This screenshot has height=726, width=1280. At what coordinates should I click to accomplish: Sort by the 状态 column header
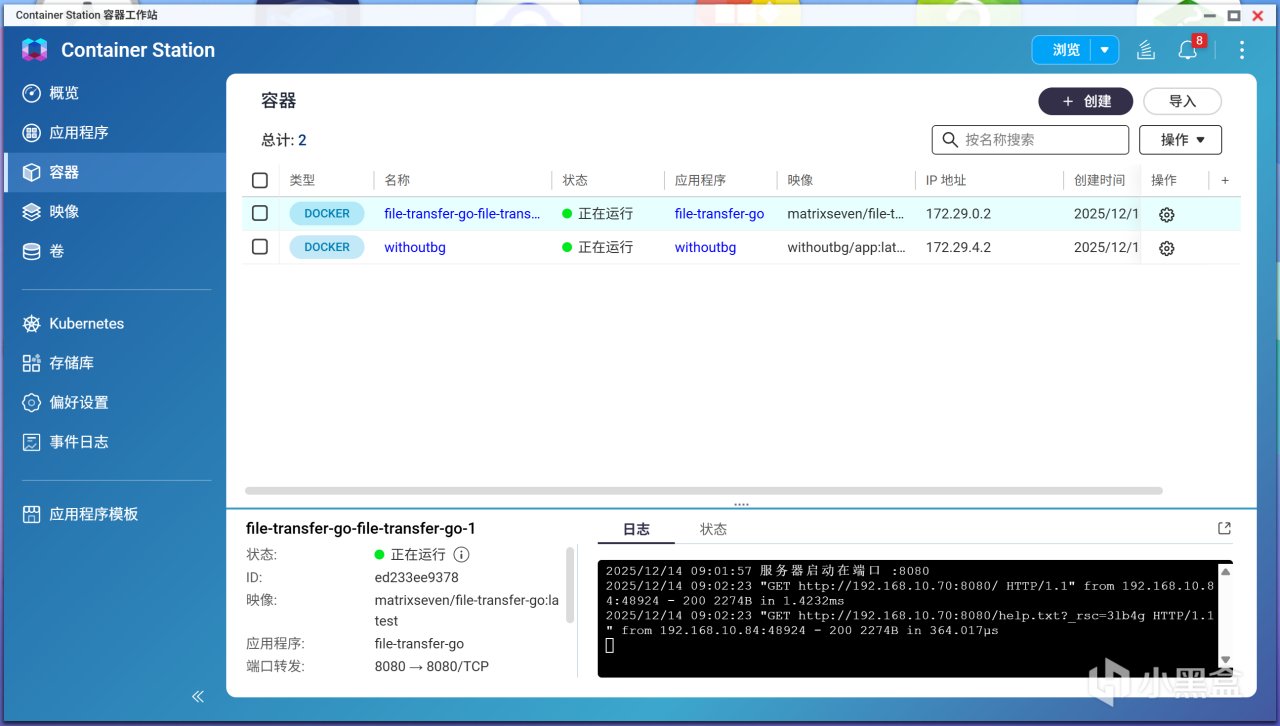(575, 181)
